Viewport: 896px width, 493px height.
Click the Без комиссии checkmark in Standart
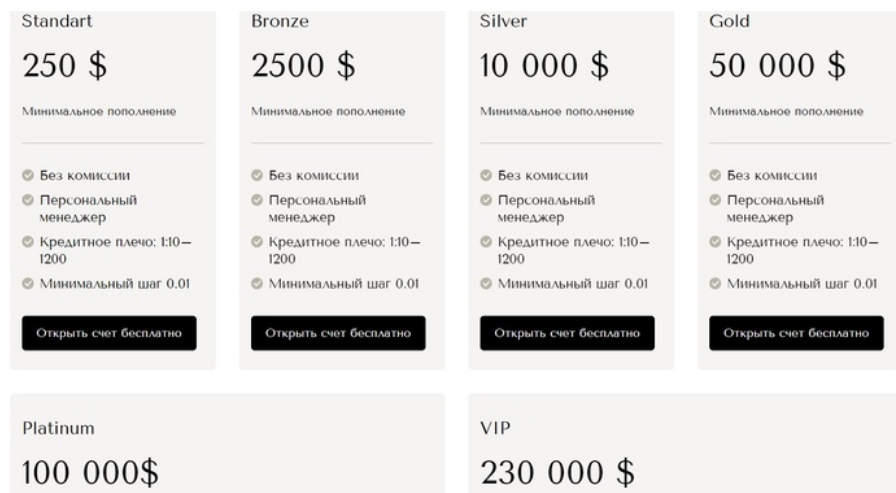point(28,175)
